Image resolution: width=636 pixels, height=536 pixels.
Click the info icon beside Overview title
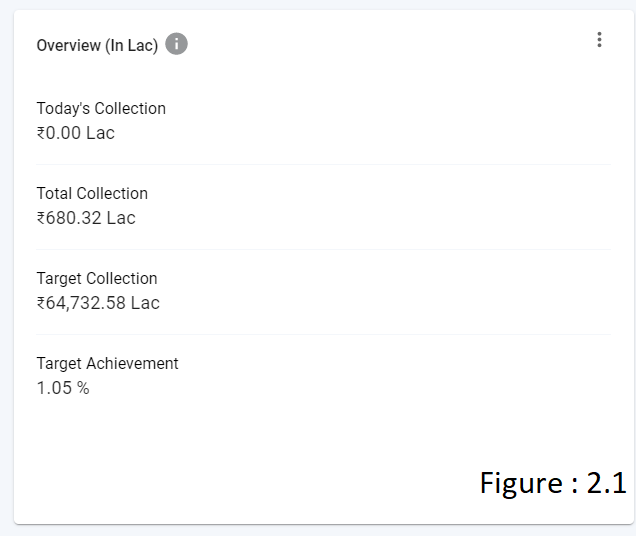[177, 45]
